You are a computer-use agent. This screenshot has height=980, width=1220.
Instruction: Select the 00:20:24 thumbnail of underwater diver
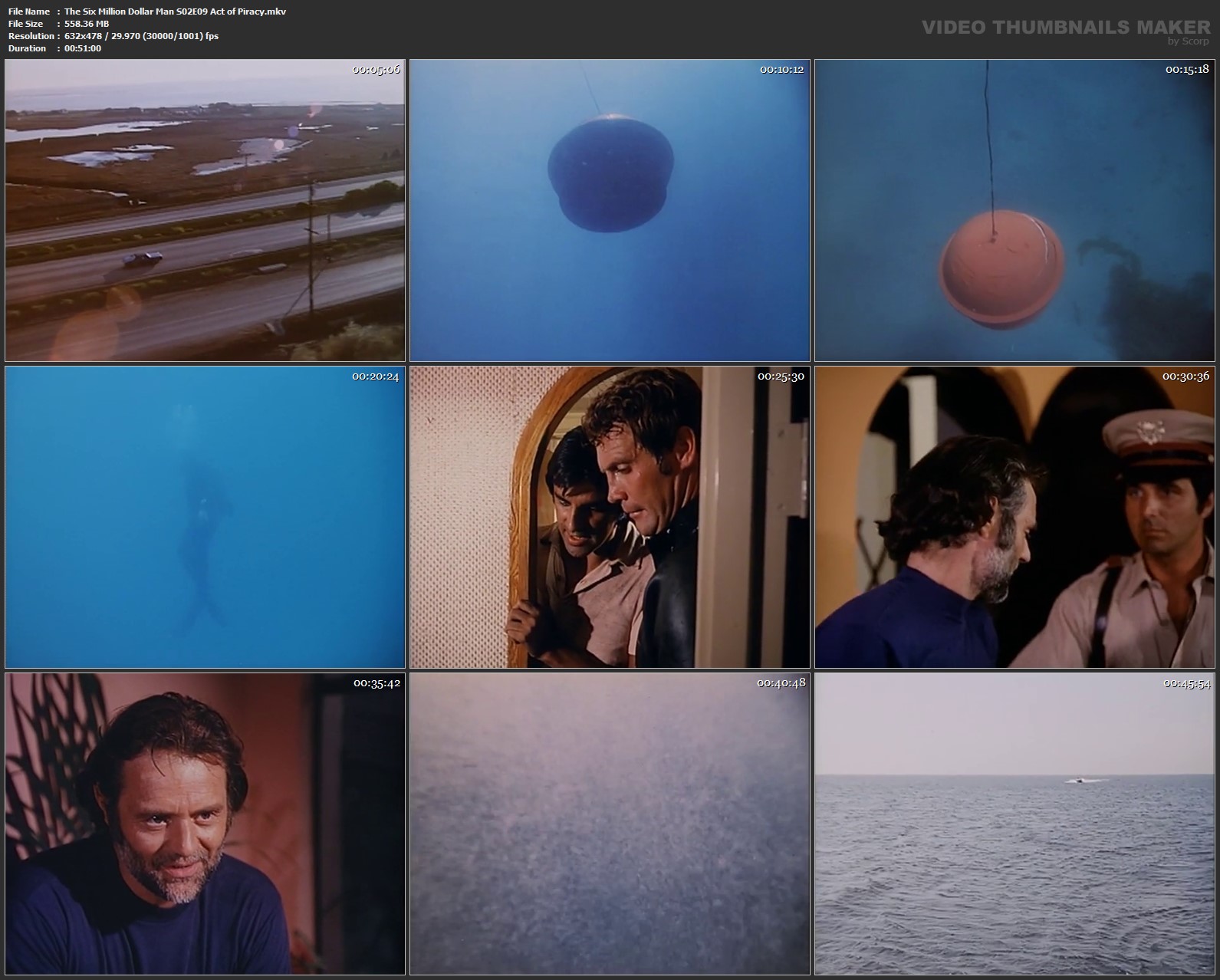pyautogui.click(x=205, y=517)
